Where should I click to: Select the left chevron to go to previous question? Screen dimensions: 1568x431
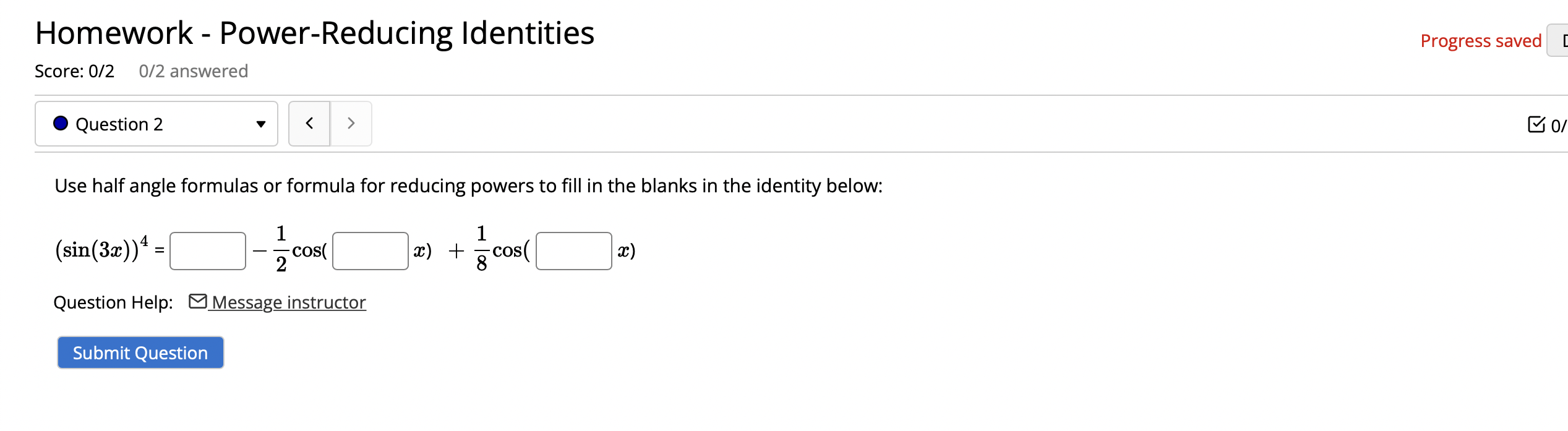309,123
